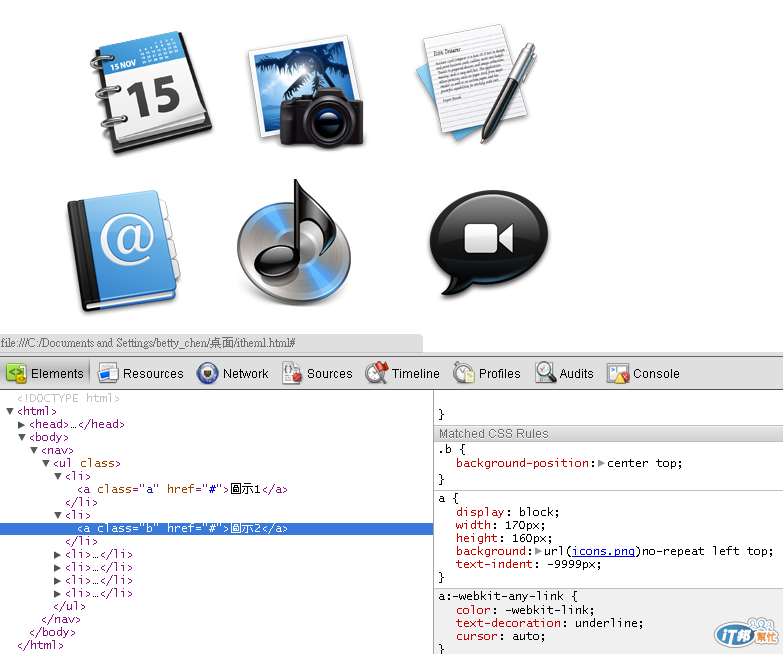Expand the background url shorthand triangle

click(538, 551)
